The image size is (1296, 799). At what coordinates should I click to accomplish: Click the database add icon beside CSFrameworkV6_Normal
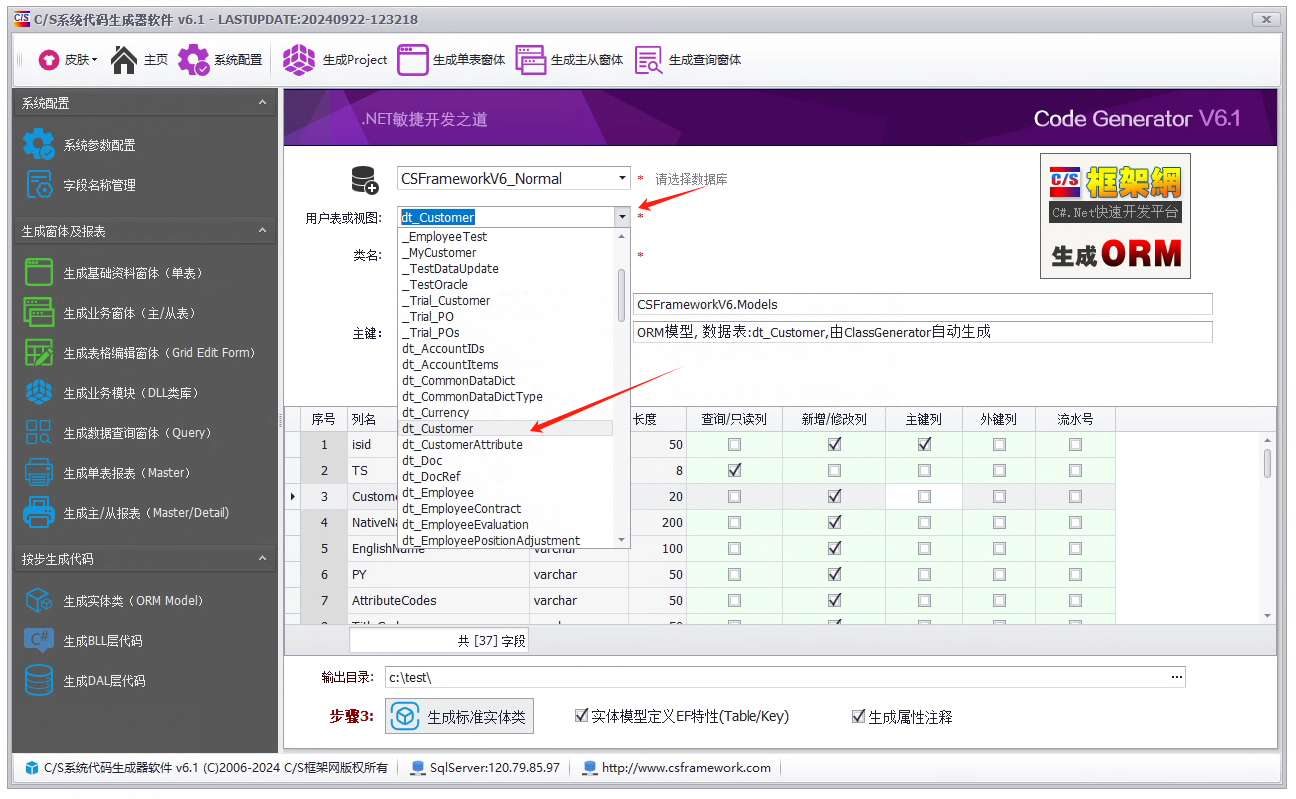[365, 180]
